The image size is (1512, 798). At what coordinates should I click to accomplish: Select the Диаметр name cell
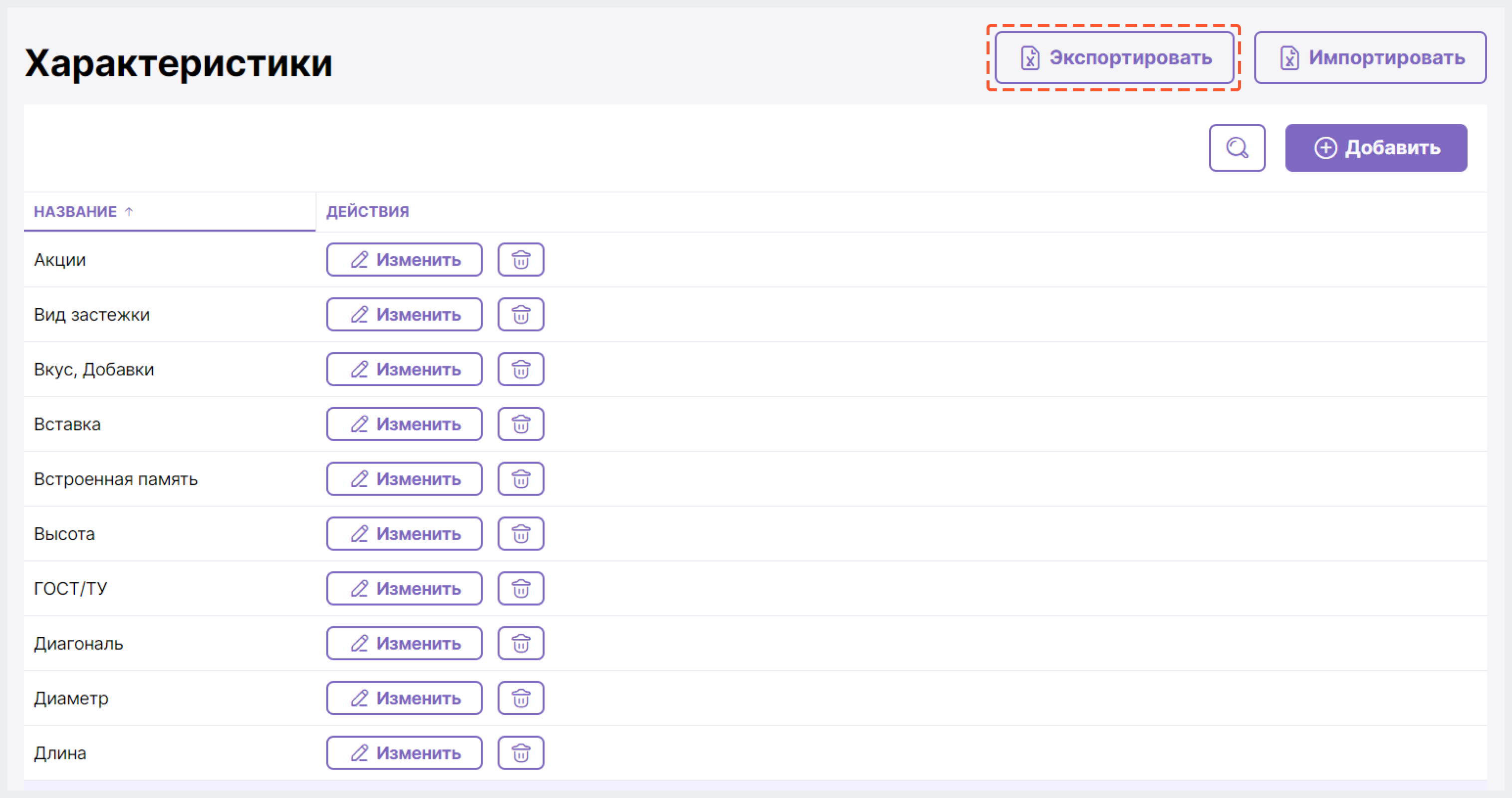[x=170, y=698]
